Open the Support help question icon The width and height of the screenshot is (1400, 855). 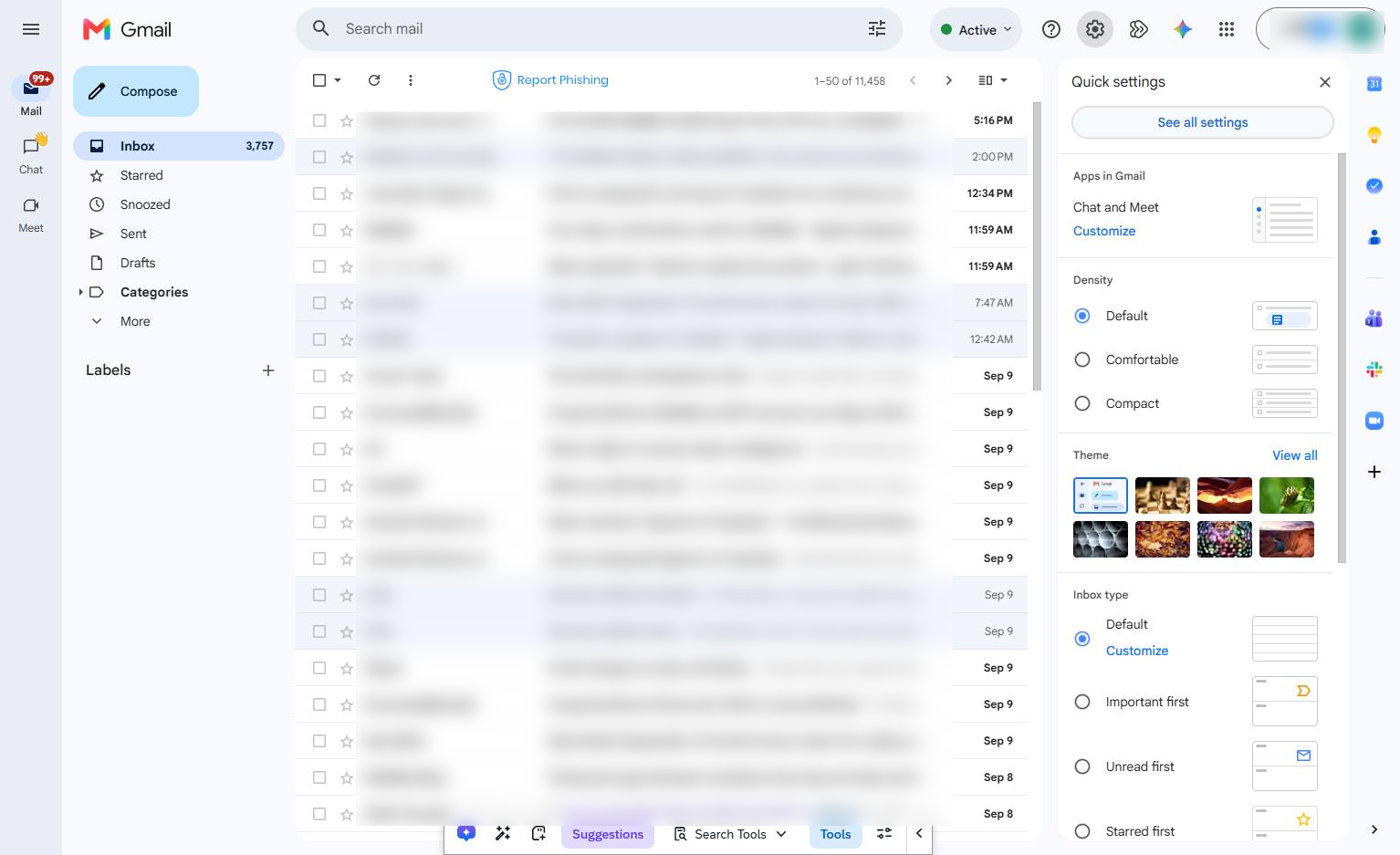click(1051, 29)
